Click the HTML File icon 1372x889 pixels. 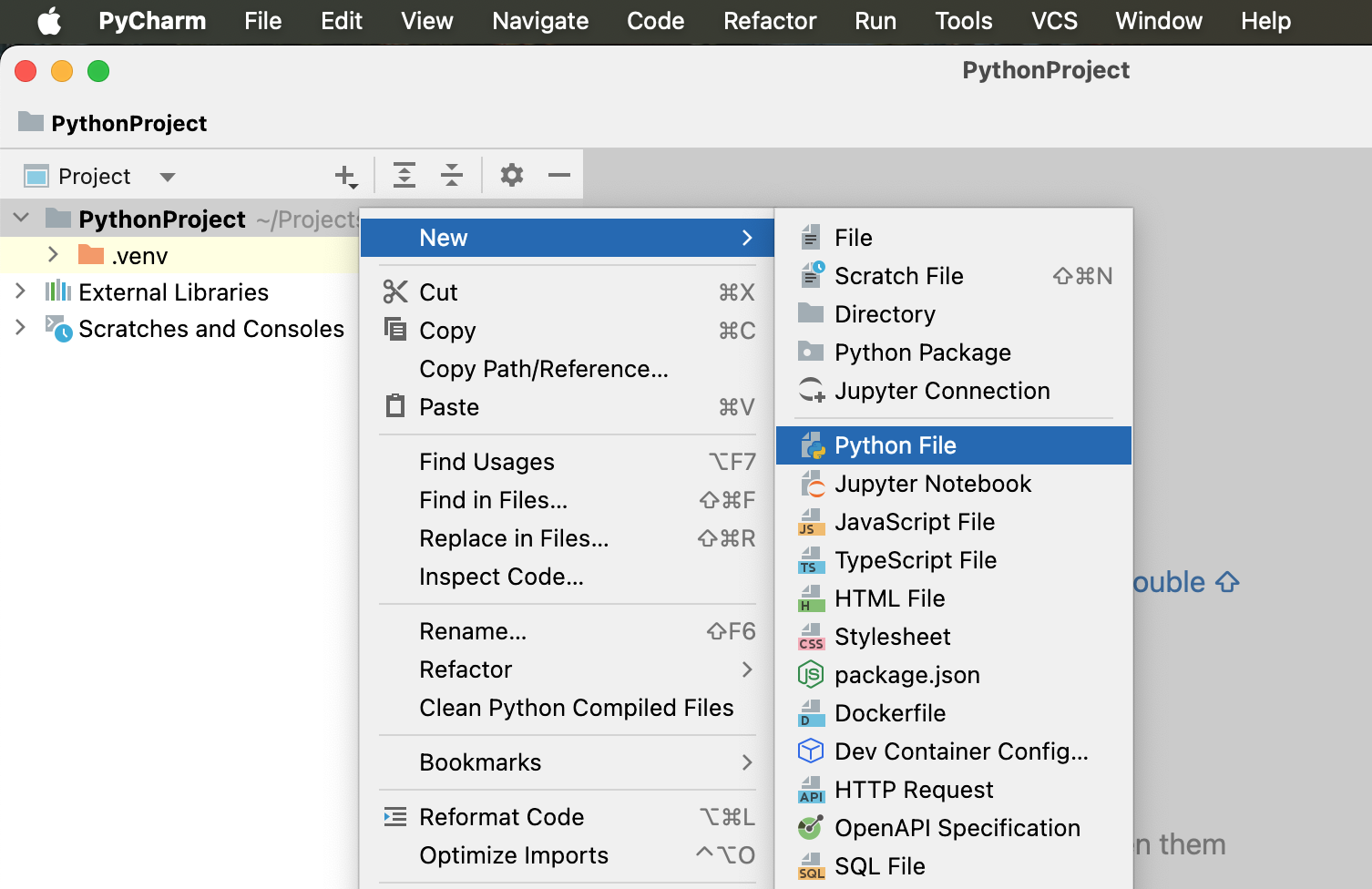tap(809, 598)
